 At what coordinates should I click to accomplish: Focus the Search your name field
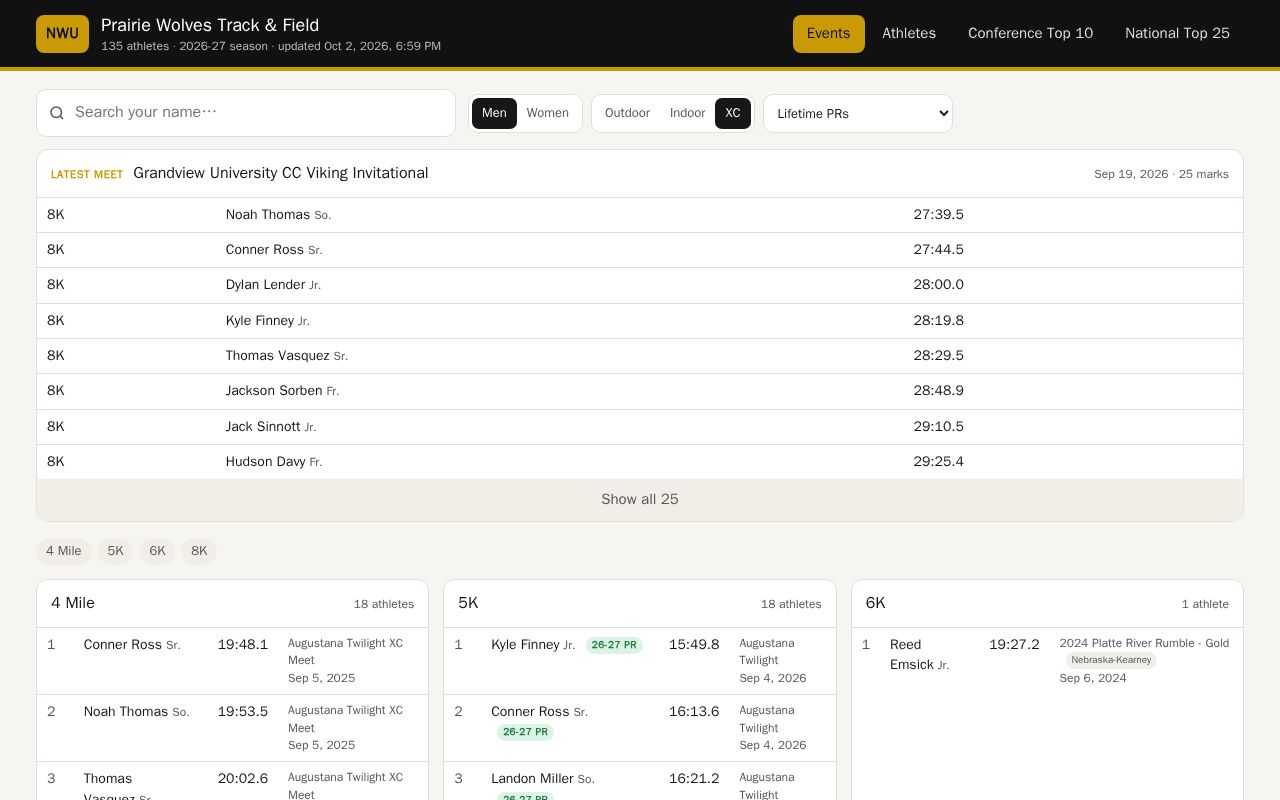click(246, 113)
